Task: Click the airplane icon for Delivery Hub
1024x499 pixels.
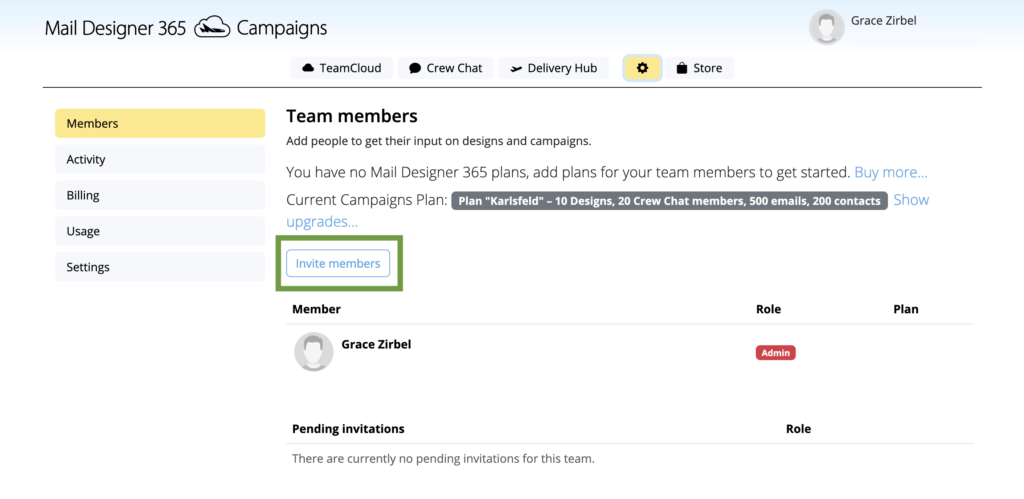Action: (x=516, y=68)
